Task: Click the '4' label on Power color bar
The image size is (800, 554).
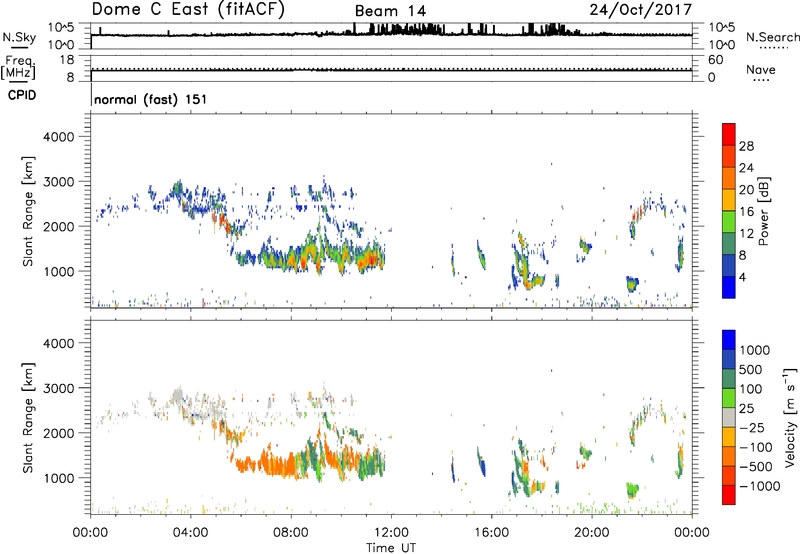Action: (743, 277)
